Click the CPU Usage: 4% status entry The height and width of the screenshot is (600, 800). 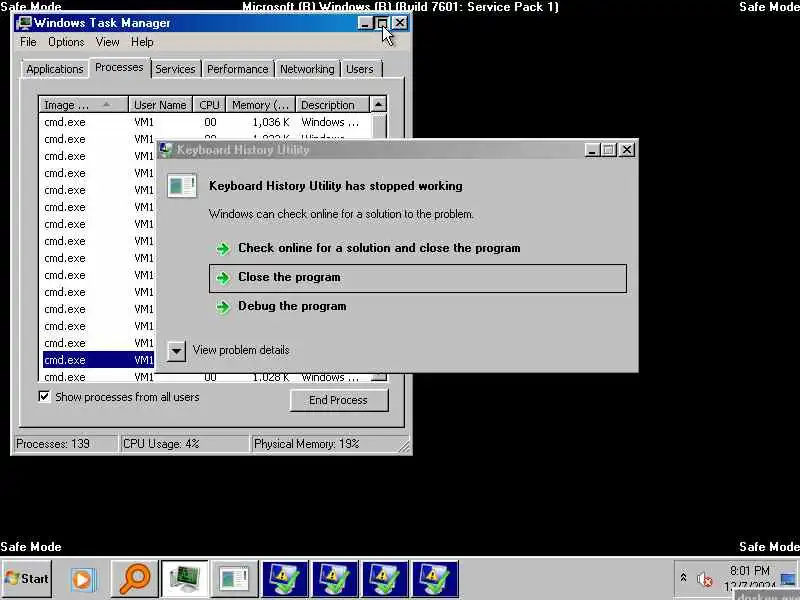click(x=161, y=444)
